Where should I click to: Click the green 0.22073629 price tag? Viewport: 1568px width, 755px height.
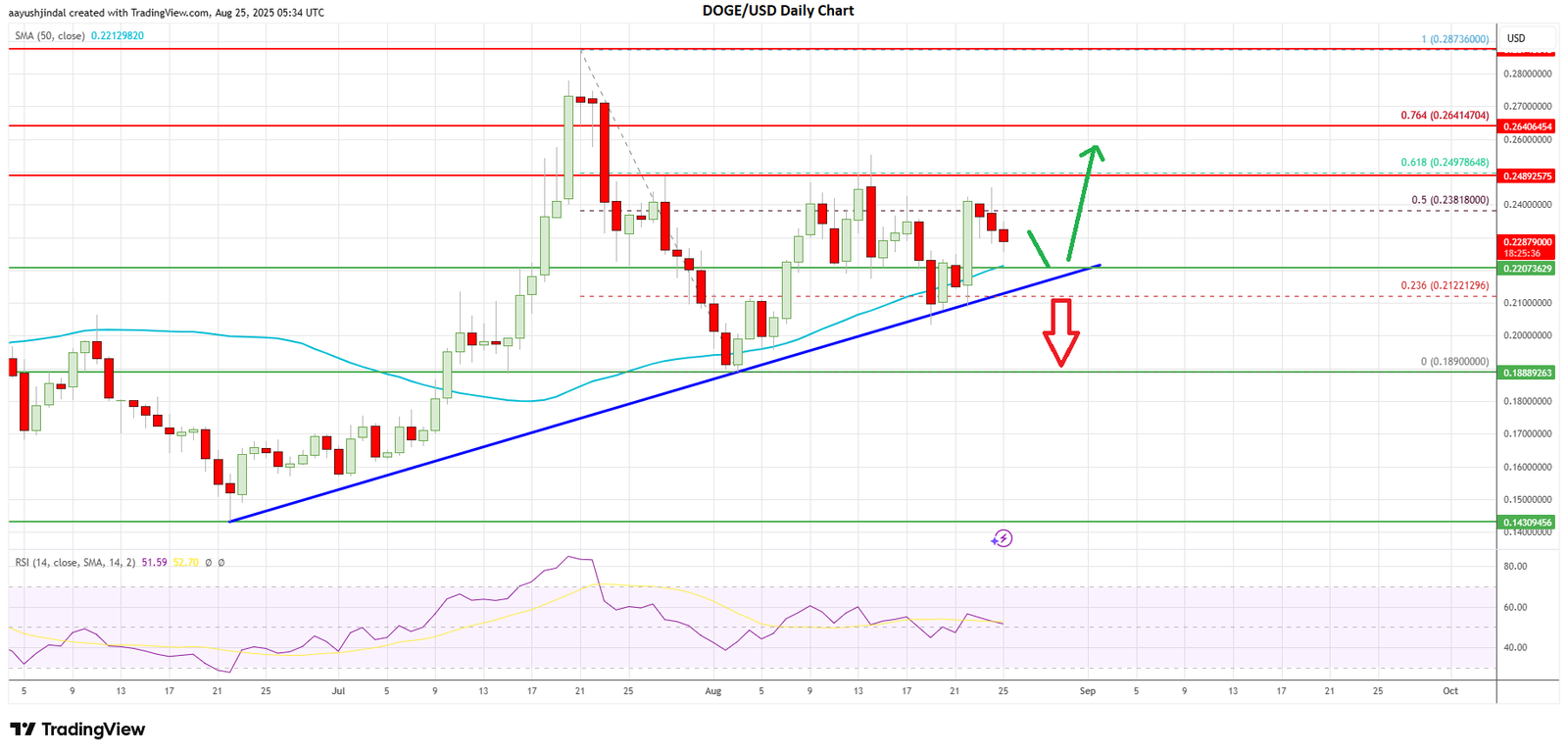(1527, 268)
